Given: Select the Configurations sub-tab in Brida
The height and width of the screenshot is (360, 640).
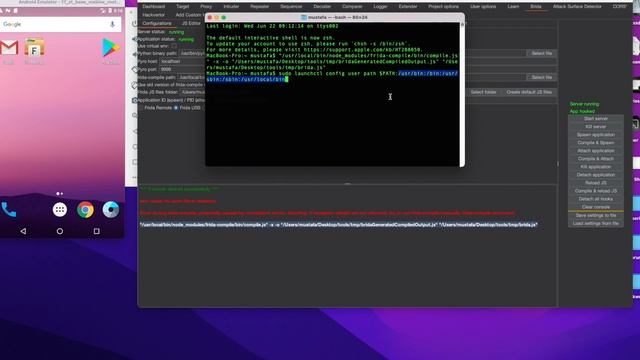Looking at the screenshot, I should pos(157,23).
